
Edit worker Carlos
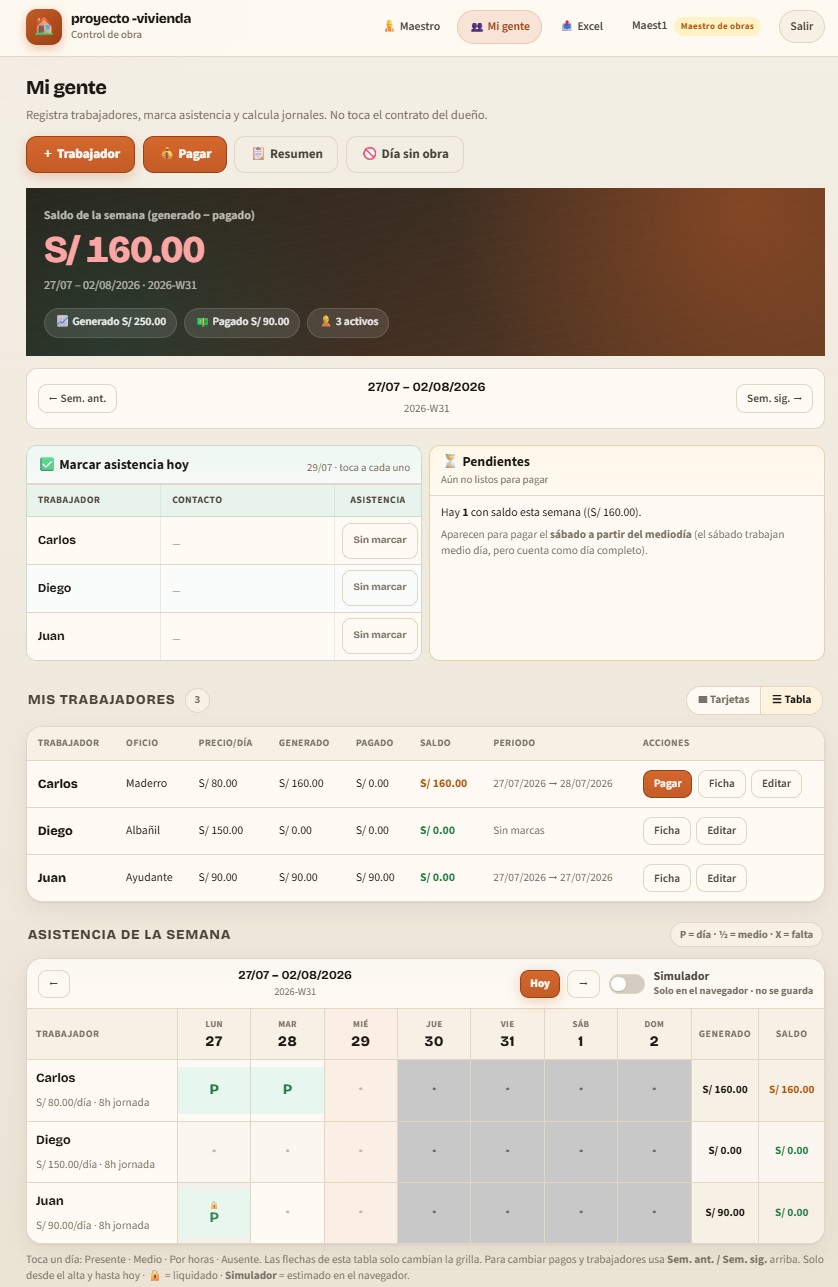[776, 784]
